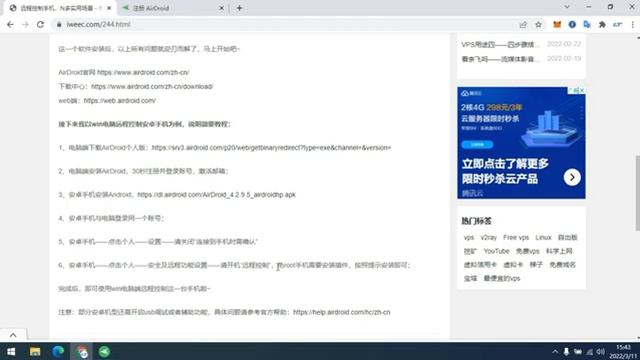The image size is (640, 360).
Task: Open the srv3.airdroid.com download link
Action: (271, 147)
